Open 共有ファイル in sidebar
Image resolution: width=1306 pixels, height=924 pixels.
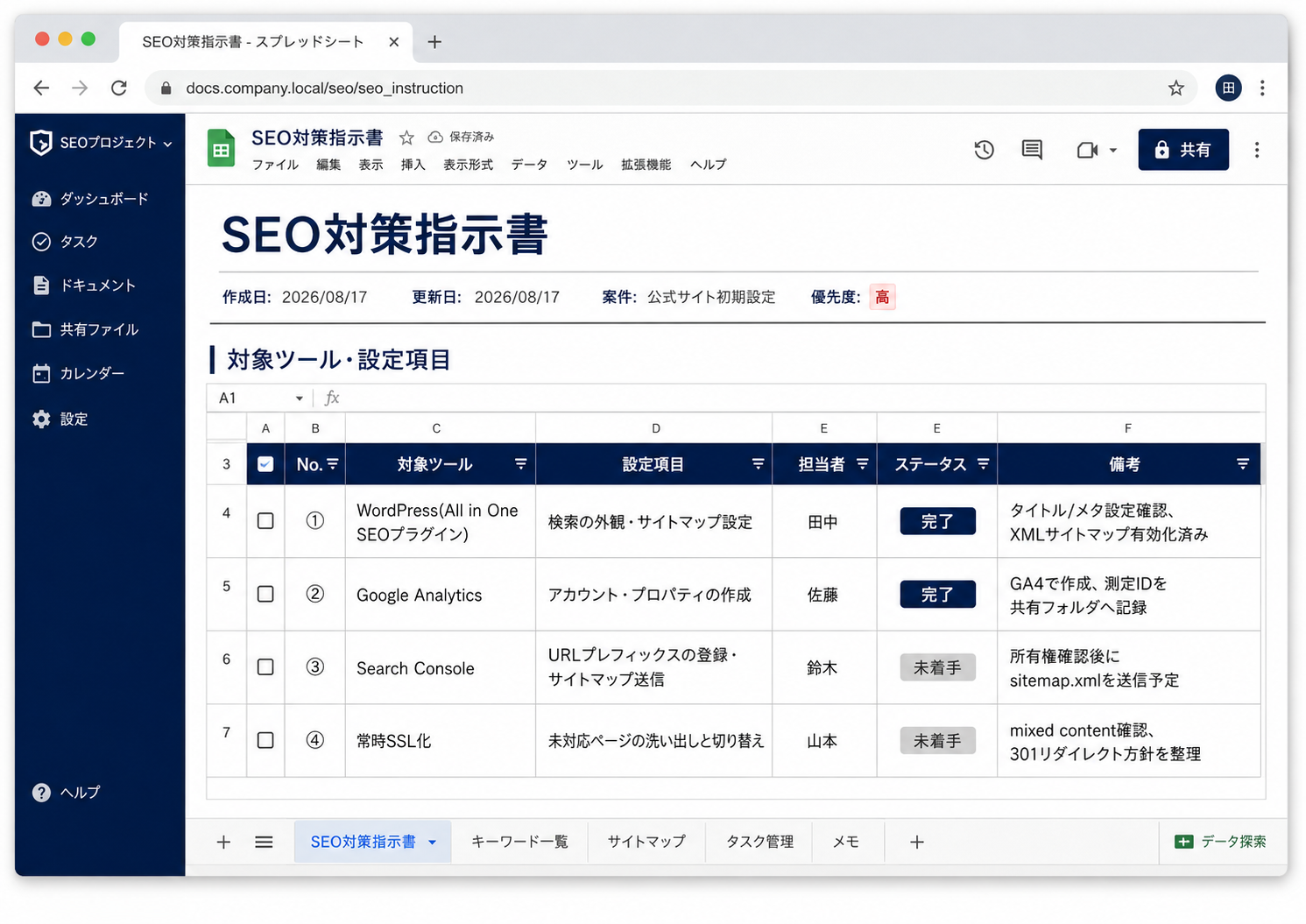[x=86, y=330]
